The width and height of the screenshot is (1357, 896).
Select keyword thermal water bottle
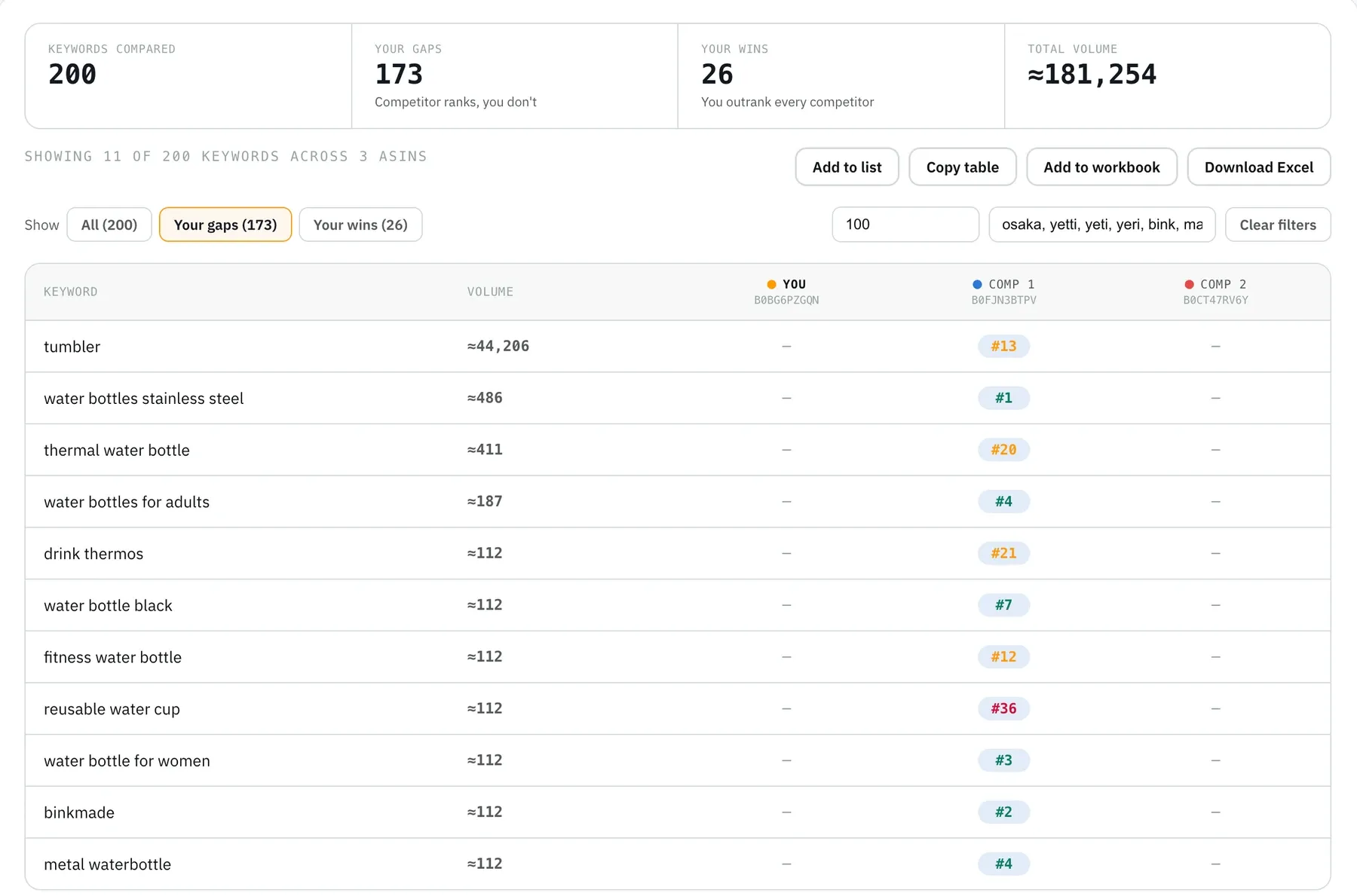(x=117, y=450)
